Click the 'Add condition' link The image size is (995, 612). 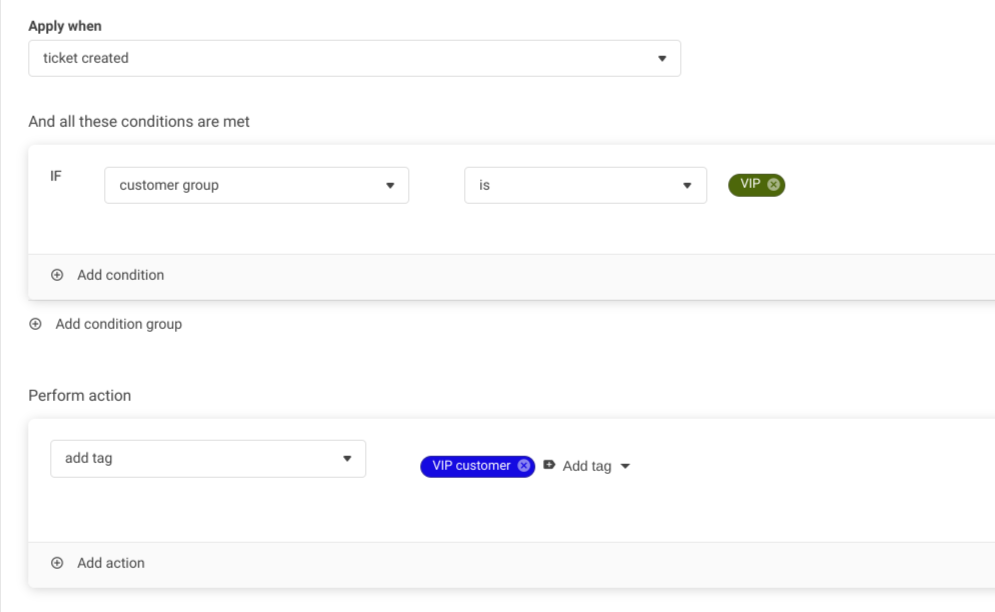(x=120, y=275)
